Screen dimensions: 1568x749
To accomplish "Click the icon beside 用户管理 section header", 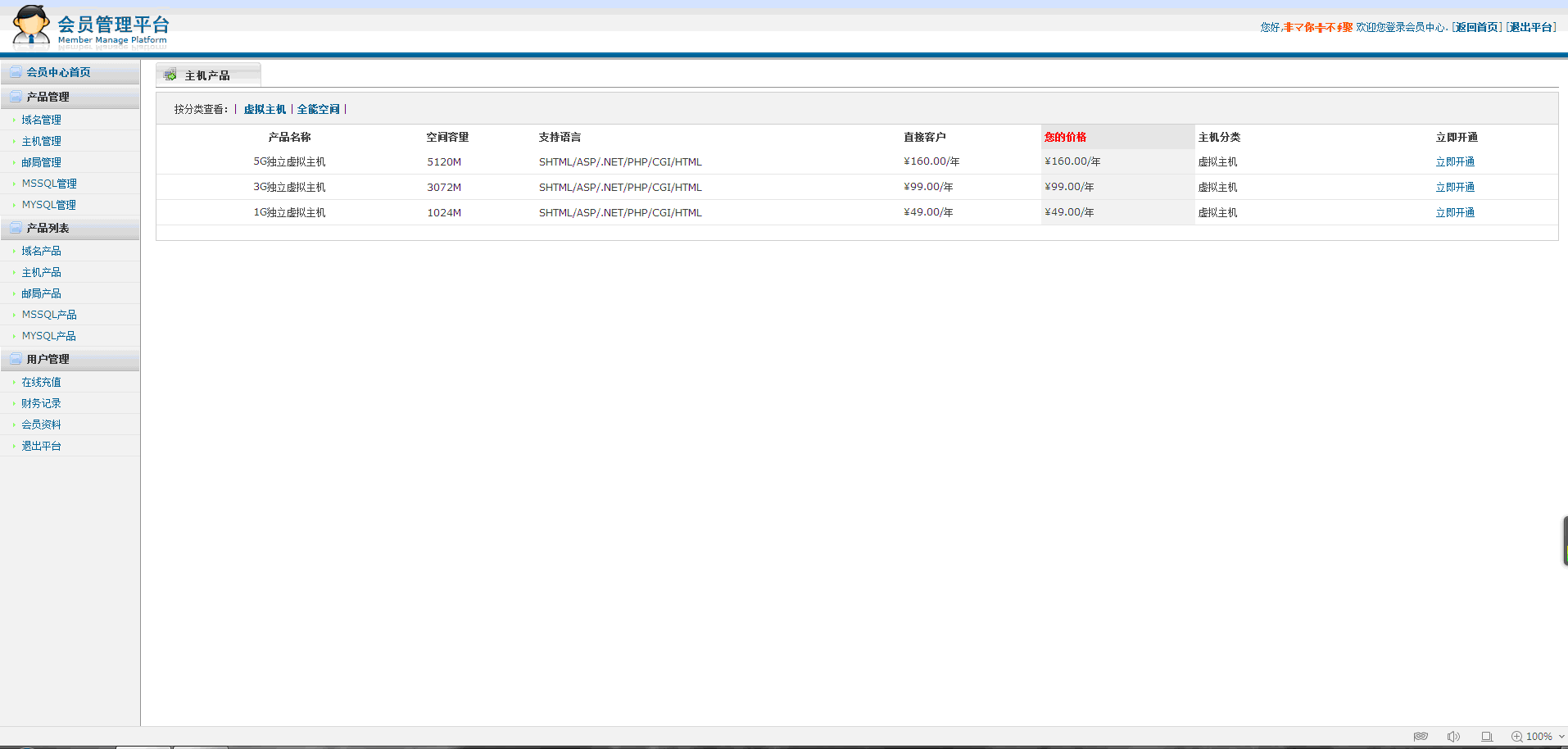I will point(16,359).
